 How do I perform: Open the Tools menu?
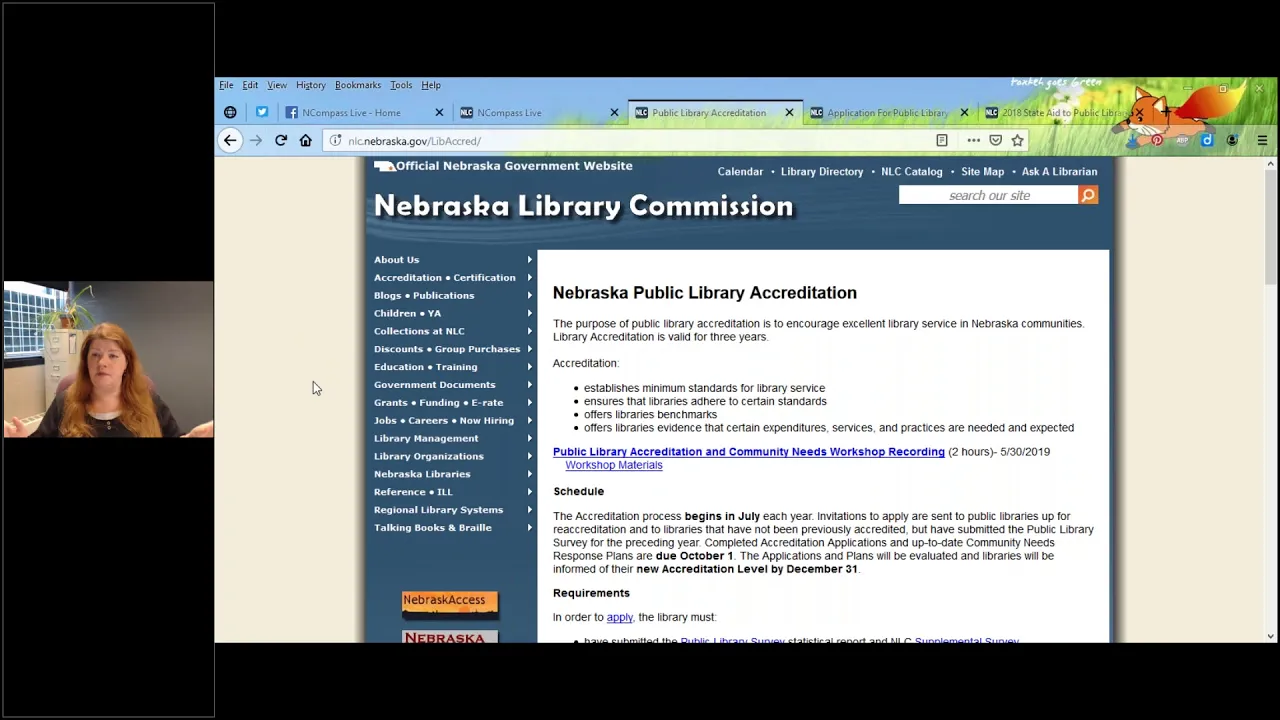(401, 85)
